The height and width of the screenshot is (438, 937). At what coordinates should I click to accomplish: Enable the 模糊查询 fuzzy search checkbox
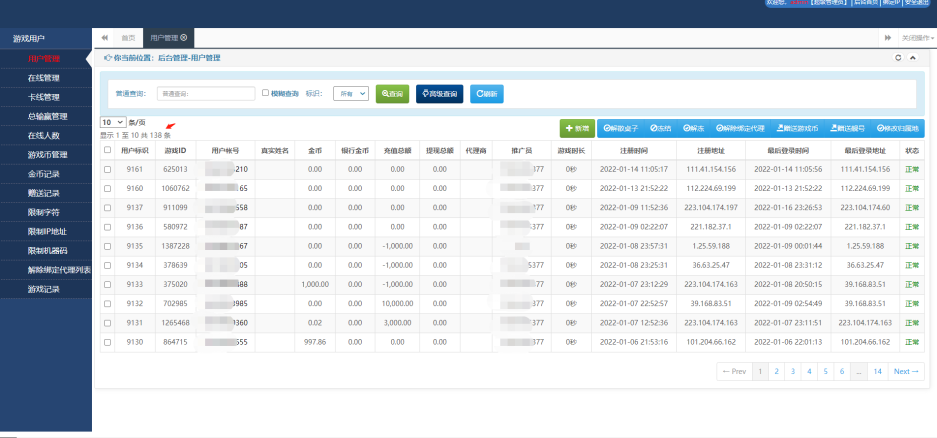click(265, 93)
